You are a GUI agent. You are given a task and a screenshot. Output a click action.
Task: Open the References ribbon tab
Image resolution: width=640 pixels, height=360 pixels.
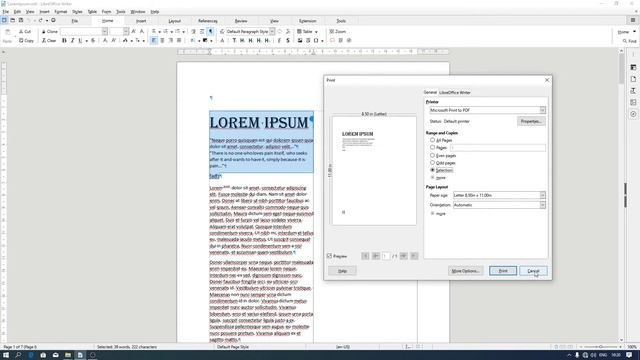click(208, 21)
